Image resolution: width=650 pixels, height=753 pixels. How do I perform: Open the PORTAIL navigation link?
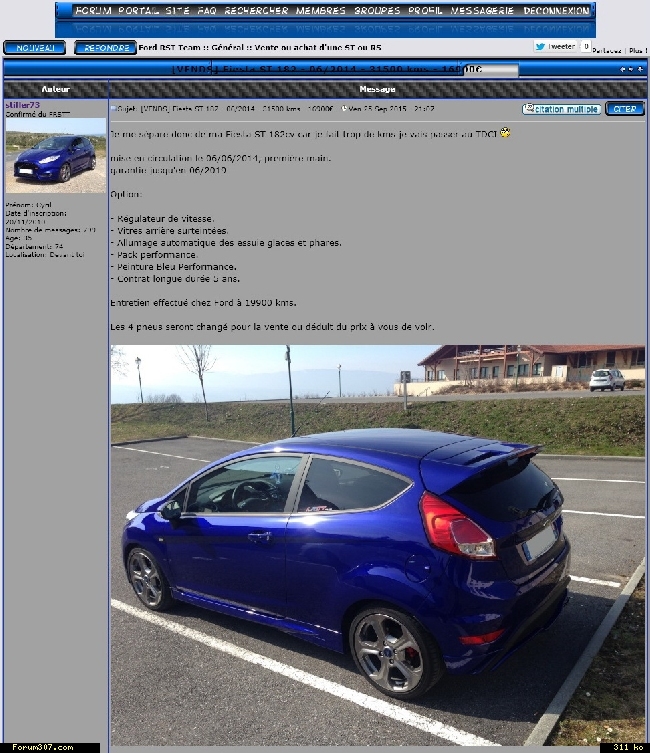[x=139, y=10]
